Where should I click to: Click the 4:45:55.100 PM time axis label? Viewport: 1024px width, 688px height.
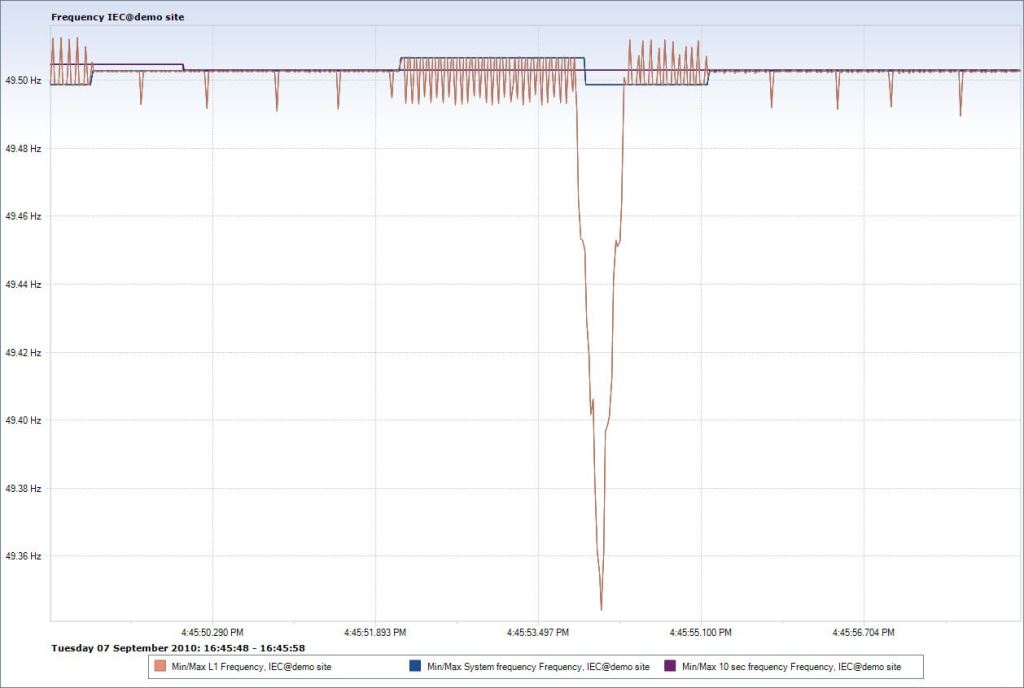(701, 633)
